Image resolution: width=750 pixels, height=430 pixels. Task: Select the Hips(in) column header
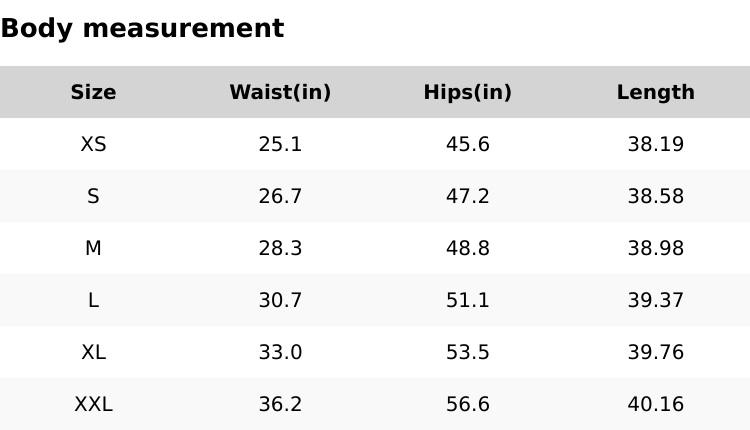click(467, 93)
